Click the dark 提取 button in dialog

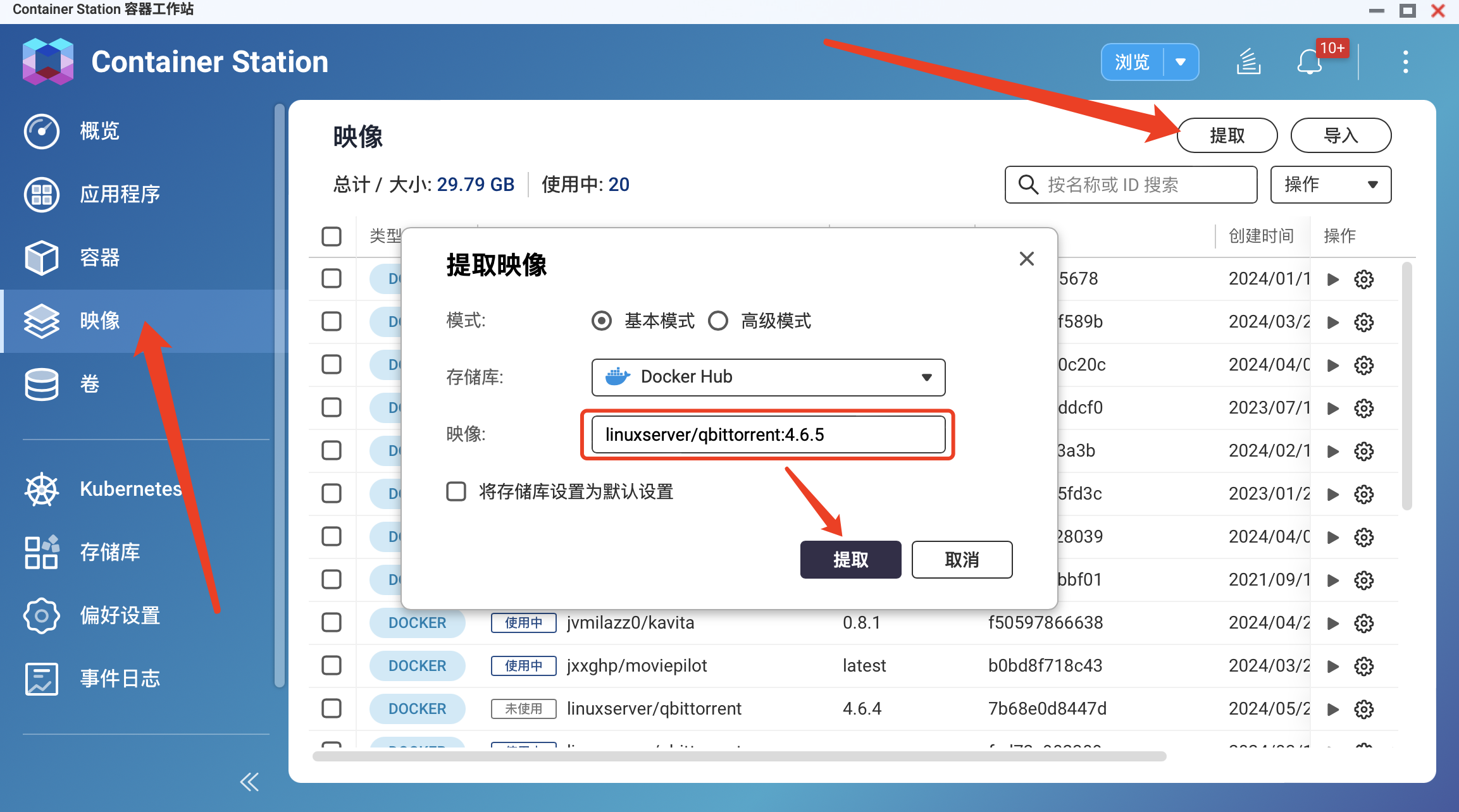[x=850, y=560]
